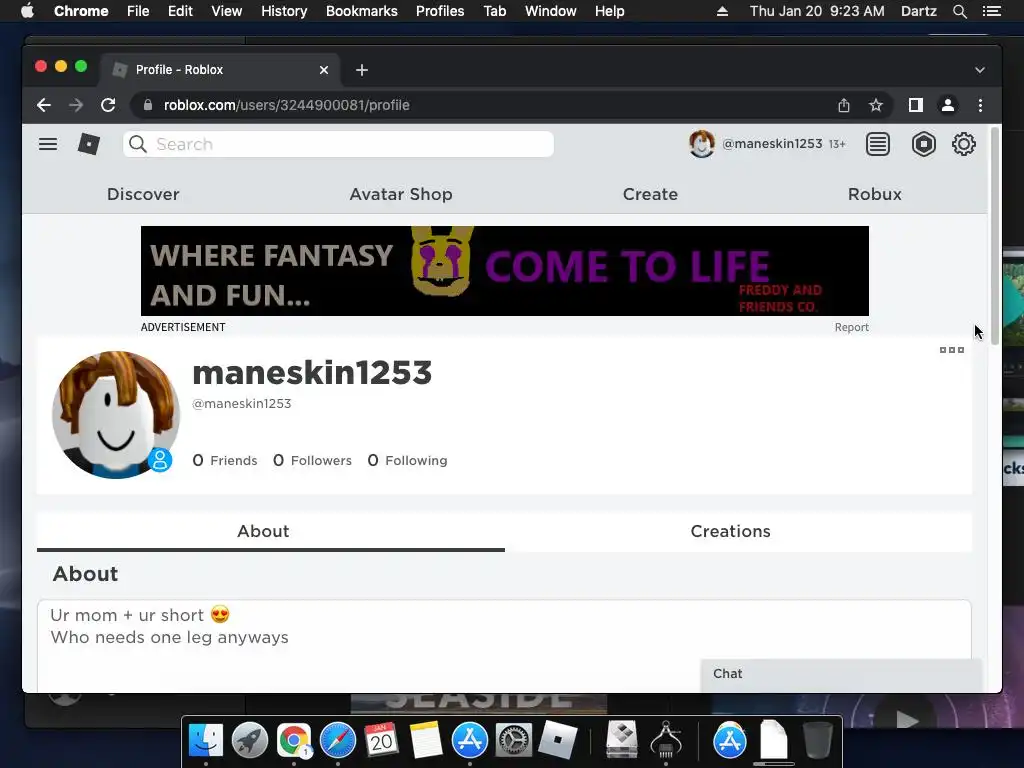1024x768 pixels.
Task: Reload the Roblox profile page
Action: click(108, 105)
